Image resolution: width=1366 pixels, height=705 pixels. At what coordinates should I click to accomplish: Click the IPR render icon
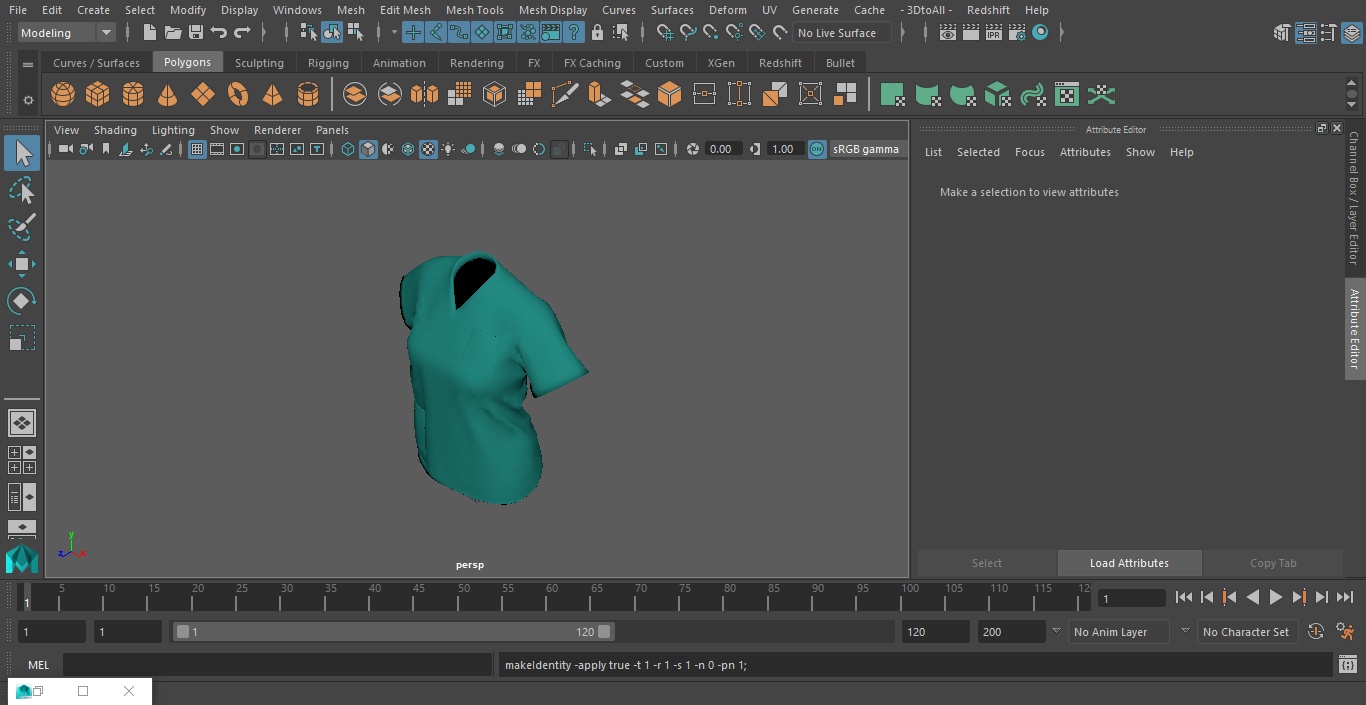tap(993, 33)
